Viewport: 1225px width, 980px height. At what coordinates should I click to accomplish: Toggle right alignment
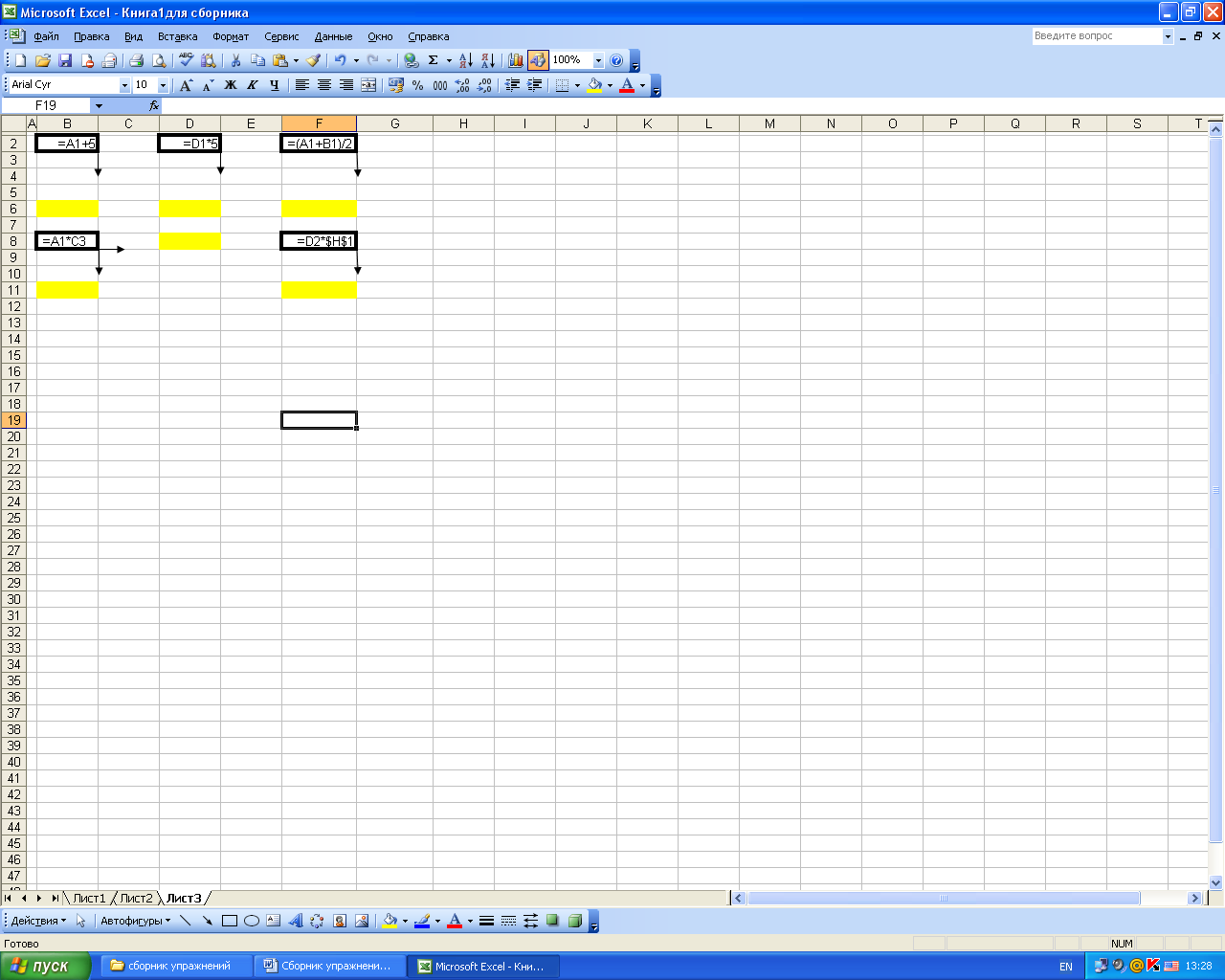tap(346, 85)
